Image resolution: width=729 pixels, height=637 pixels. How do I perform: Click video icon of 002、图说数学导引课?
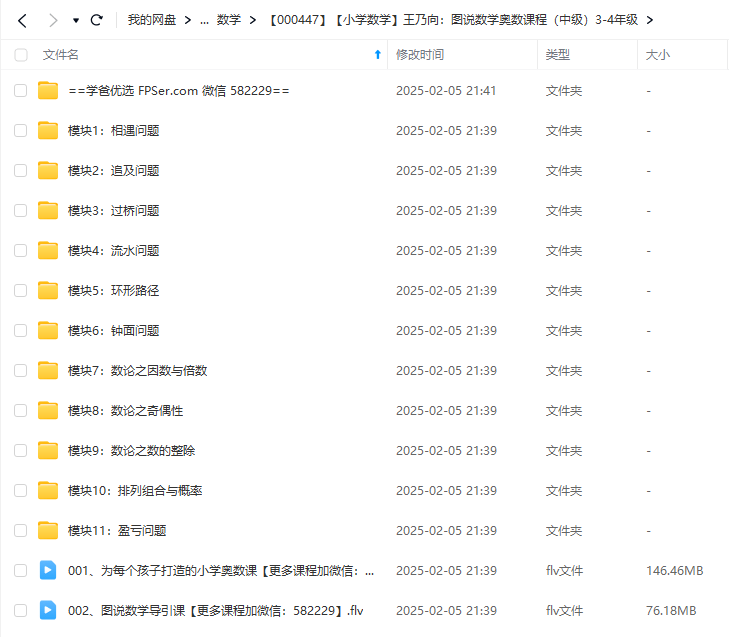[48, 610]
